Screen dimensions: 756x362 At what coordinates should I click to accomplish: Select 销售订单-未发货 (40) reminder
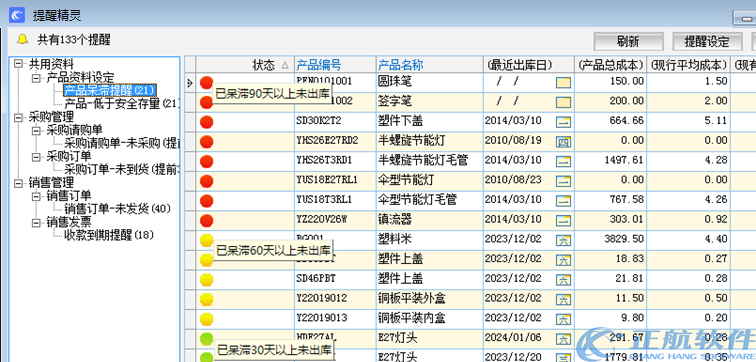point(118,209)
